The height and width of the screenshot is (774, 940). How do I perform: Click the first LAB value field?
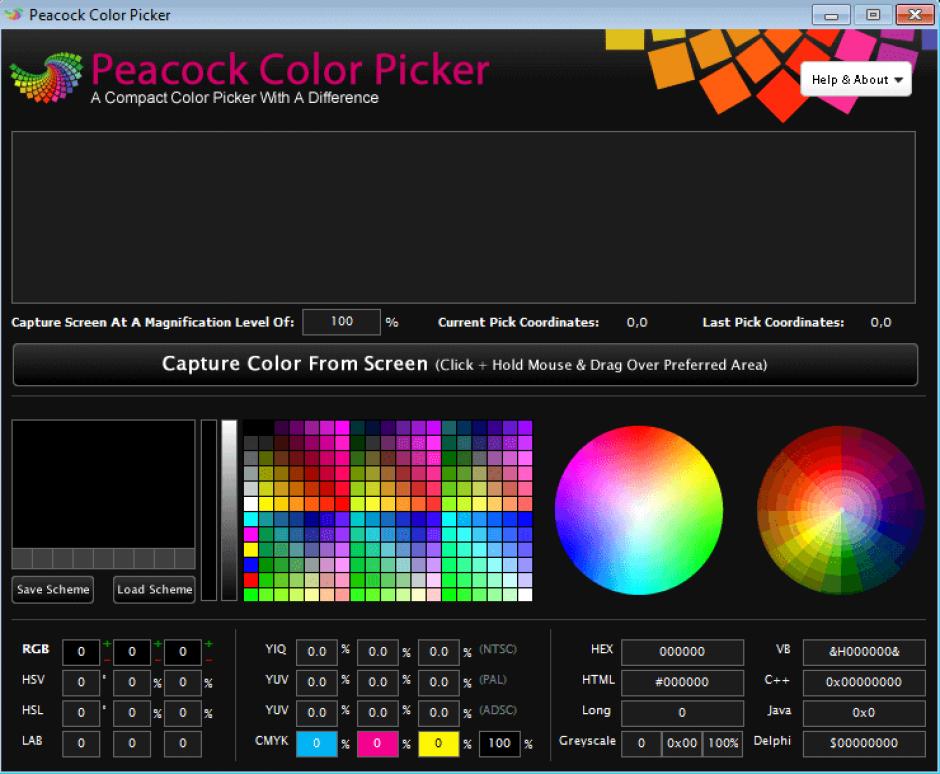[x=81, y=744]
